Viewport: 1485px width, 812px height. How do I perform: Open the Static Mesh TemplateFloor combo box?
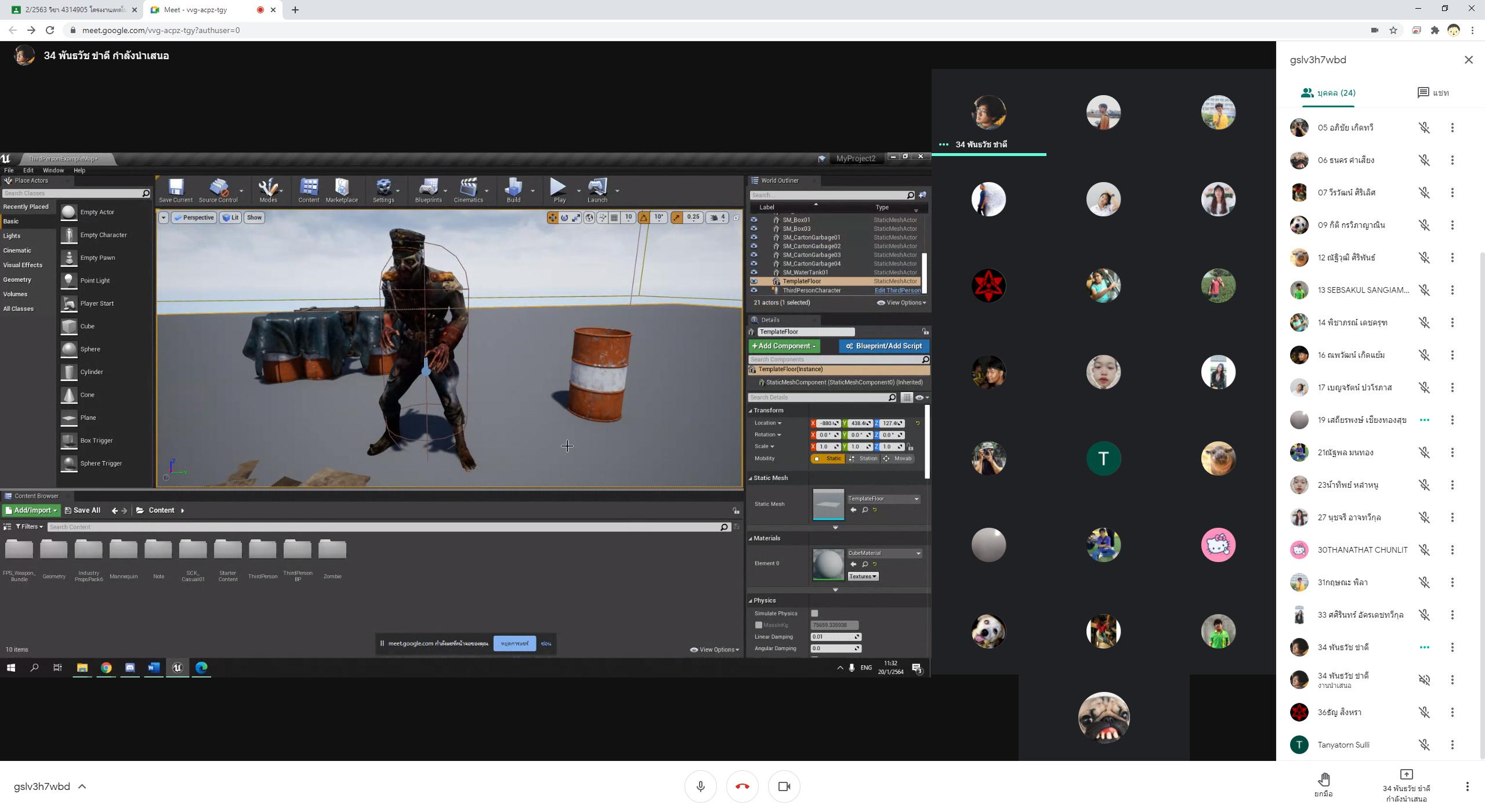pos(883,499)
